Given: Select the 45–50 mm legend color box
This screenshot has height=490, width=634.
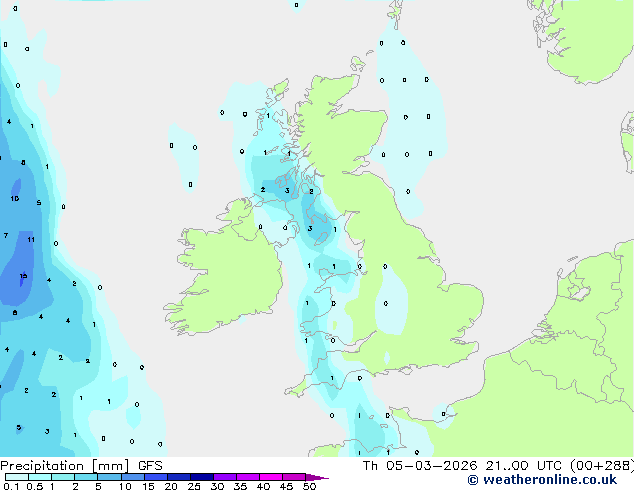Looking at the screenshot, I should pyautogui.click(x=294, y=477).
